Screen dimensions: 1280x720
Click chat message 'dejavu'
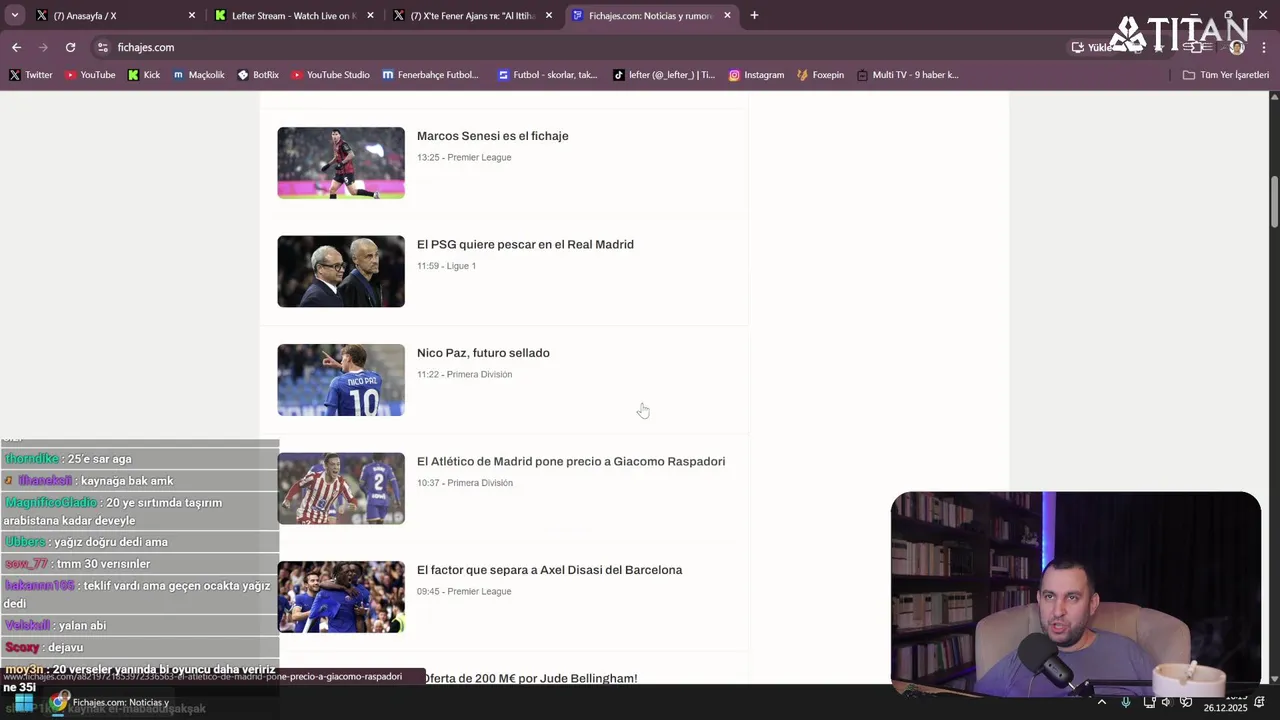65,648
